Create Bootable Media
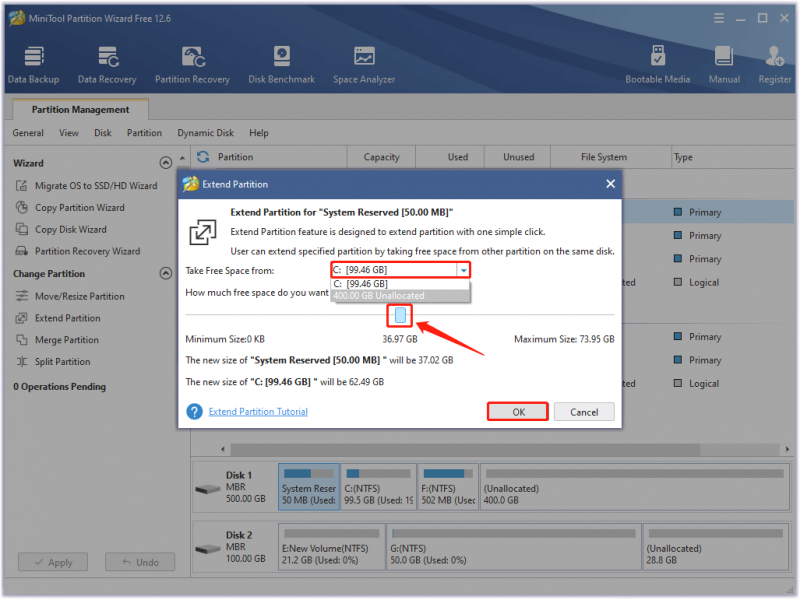 coord(658,65)
